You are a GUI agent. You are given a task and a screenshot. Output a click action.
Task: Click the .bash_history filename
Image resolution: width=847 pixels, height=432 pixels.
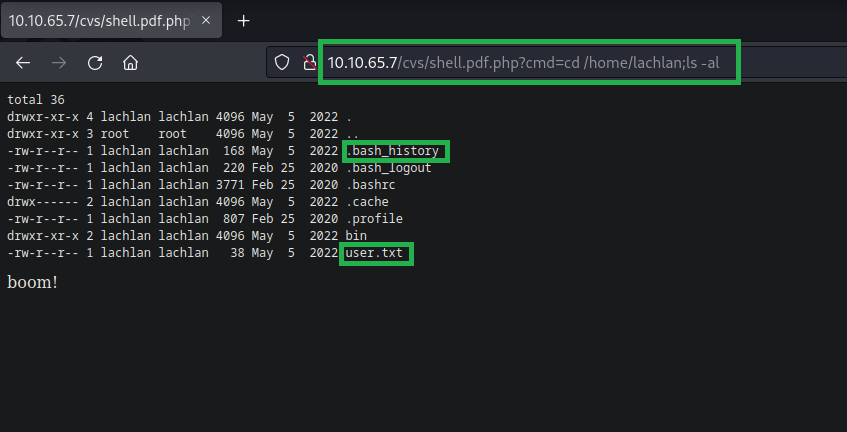(x=395, y=151)
